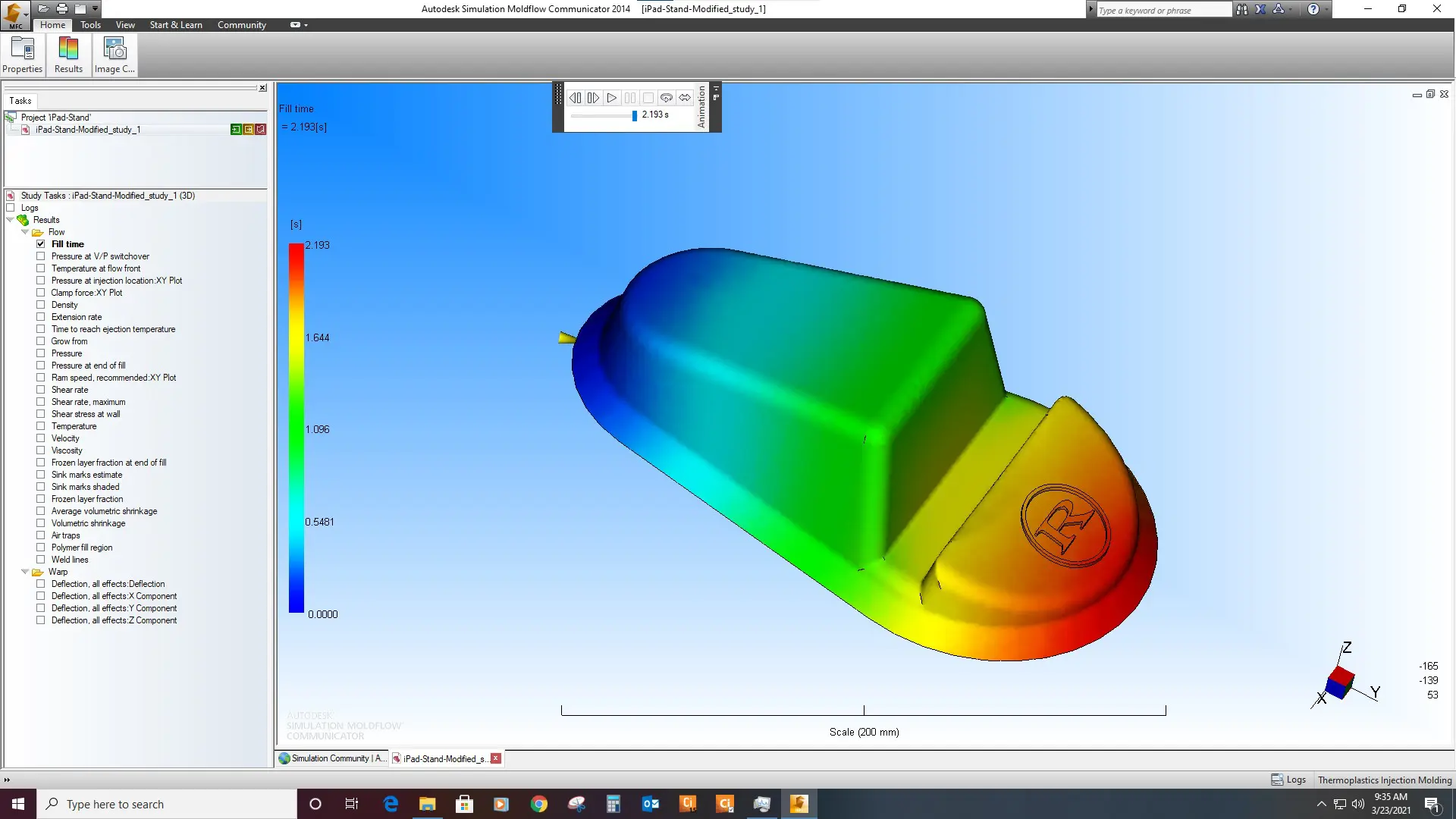Collapse the Results tree node

[10, 220]
